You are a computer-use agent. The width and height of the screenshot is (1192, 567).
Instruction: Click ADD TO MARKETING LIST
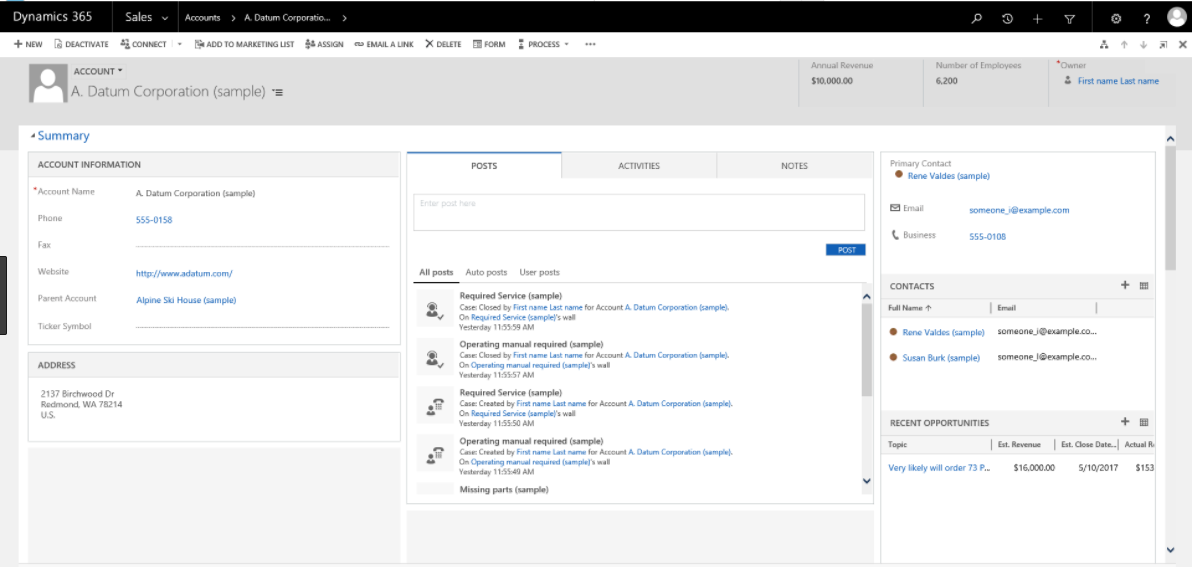click(244, 44)
